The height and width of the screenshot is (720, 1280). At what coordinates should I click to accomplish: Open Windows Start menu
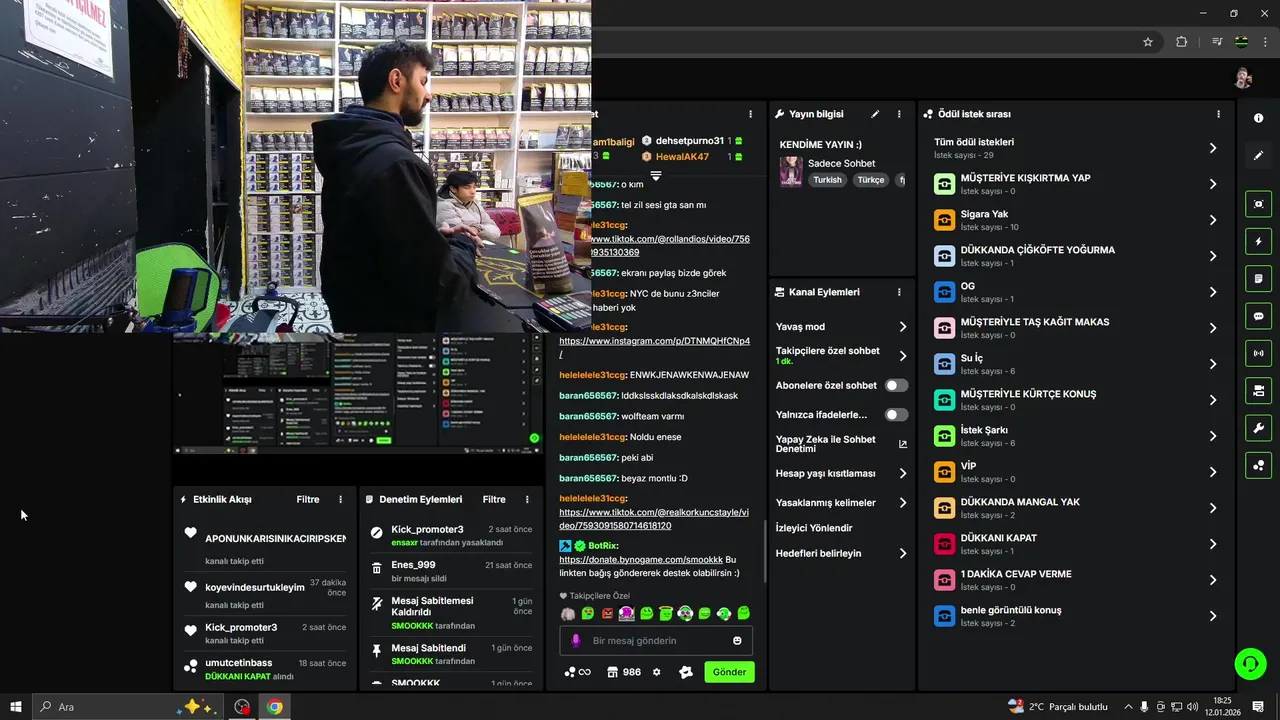point(16,707)
